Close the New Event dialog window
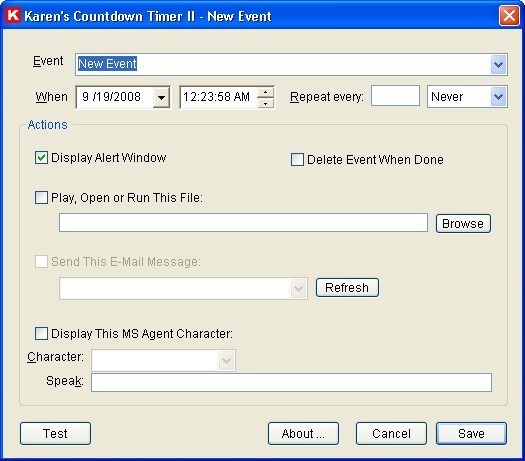Viewport: 525px width, 461px height. click(509, 15)
